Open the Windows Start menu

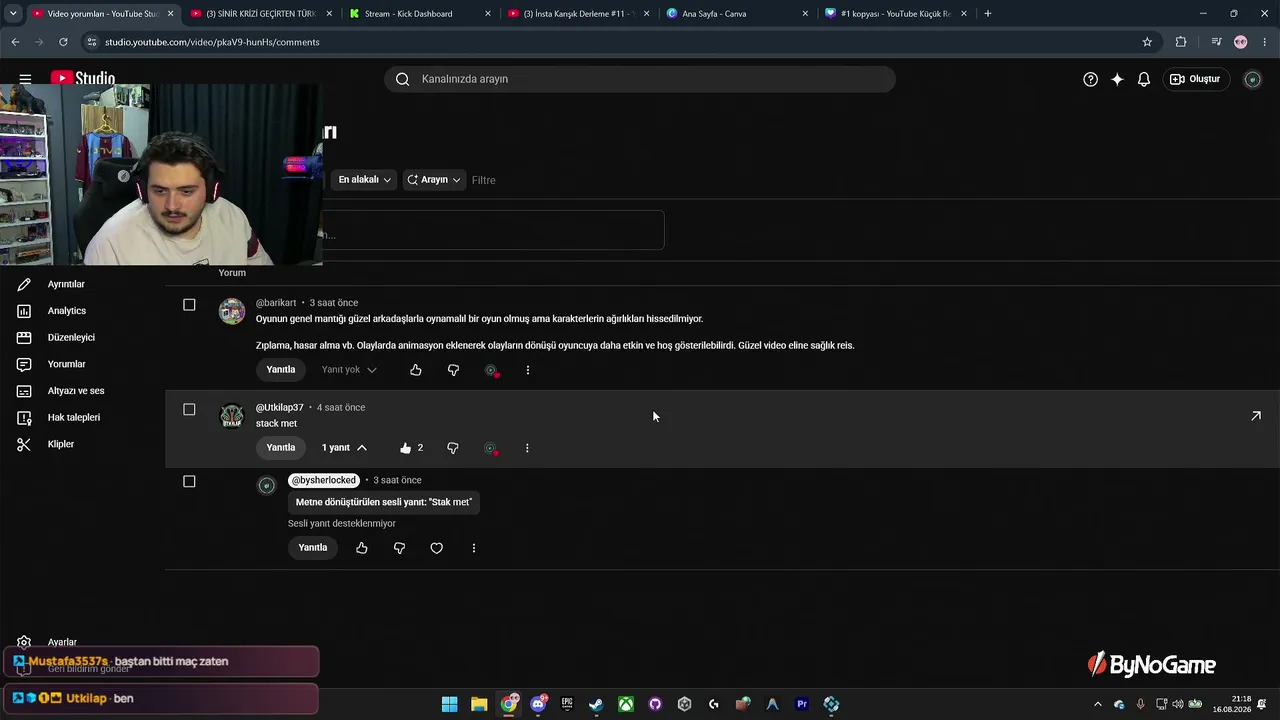[450, 704]
